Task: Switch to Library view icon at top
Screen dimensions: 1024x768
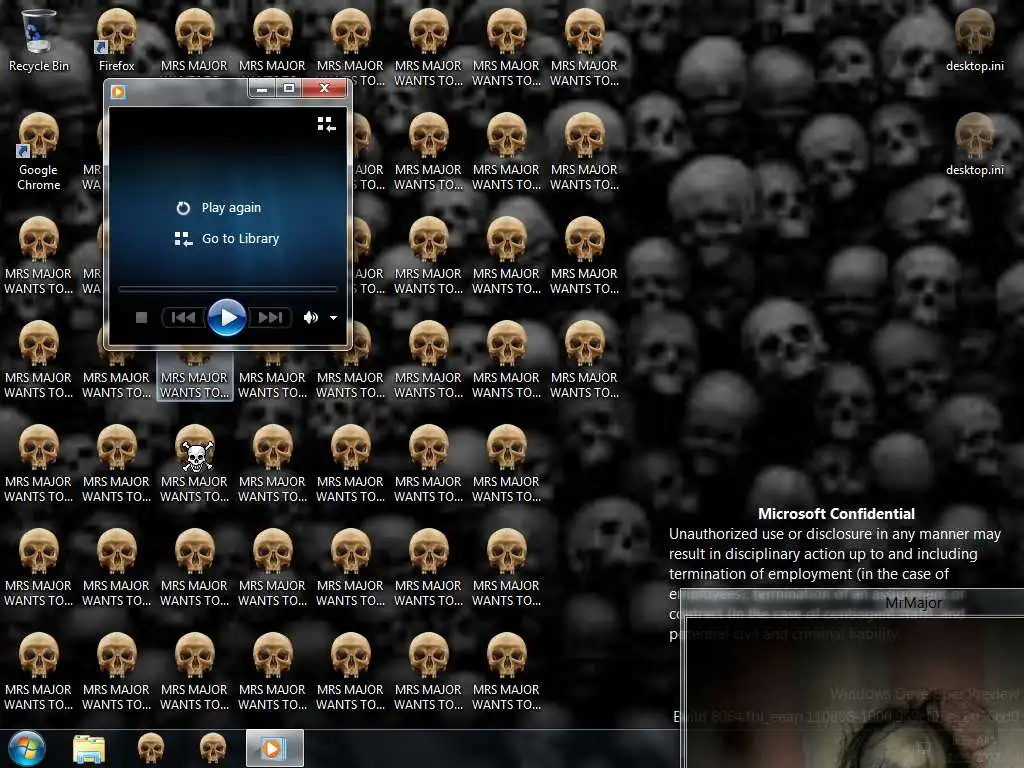Action: point(327,124)
